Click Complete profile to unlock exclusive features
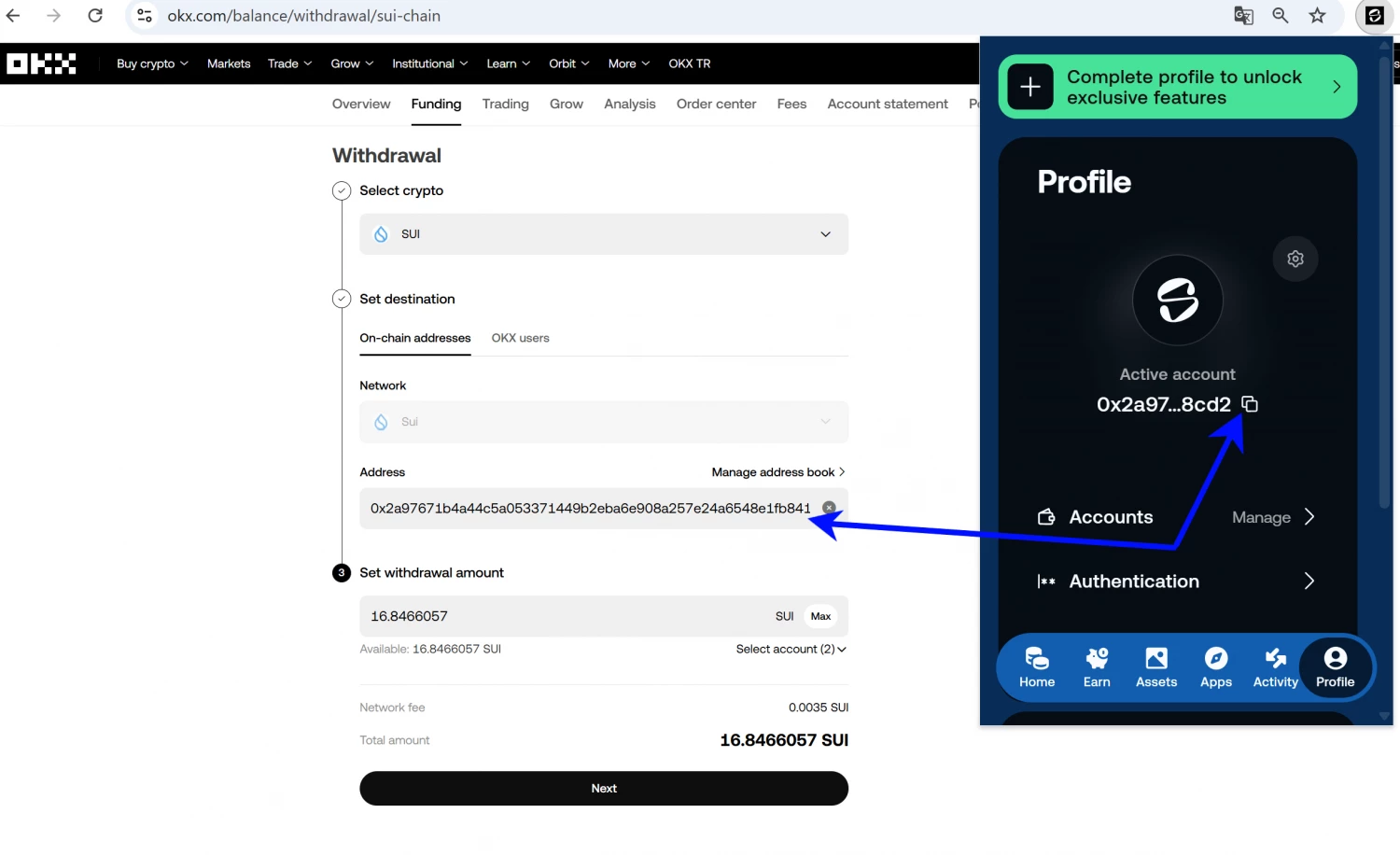Viewport: 1400px width, 855px height. coord(1178,87)
